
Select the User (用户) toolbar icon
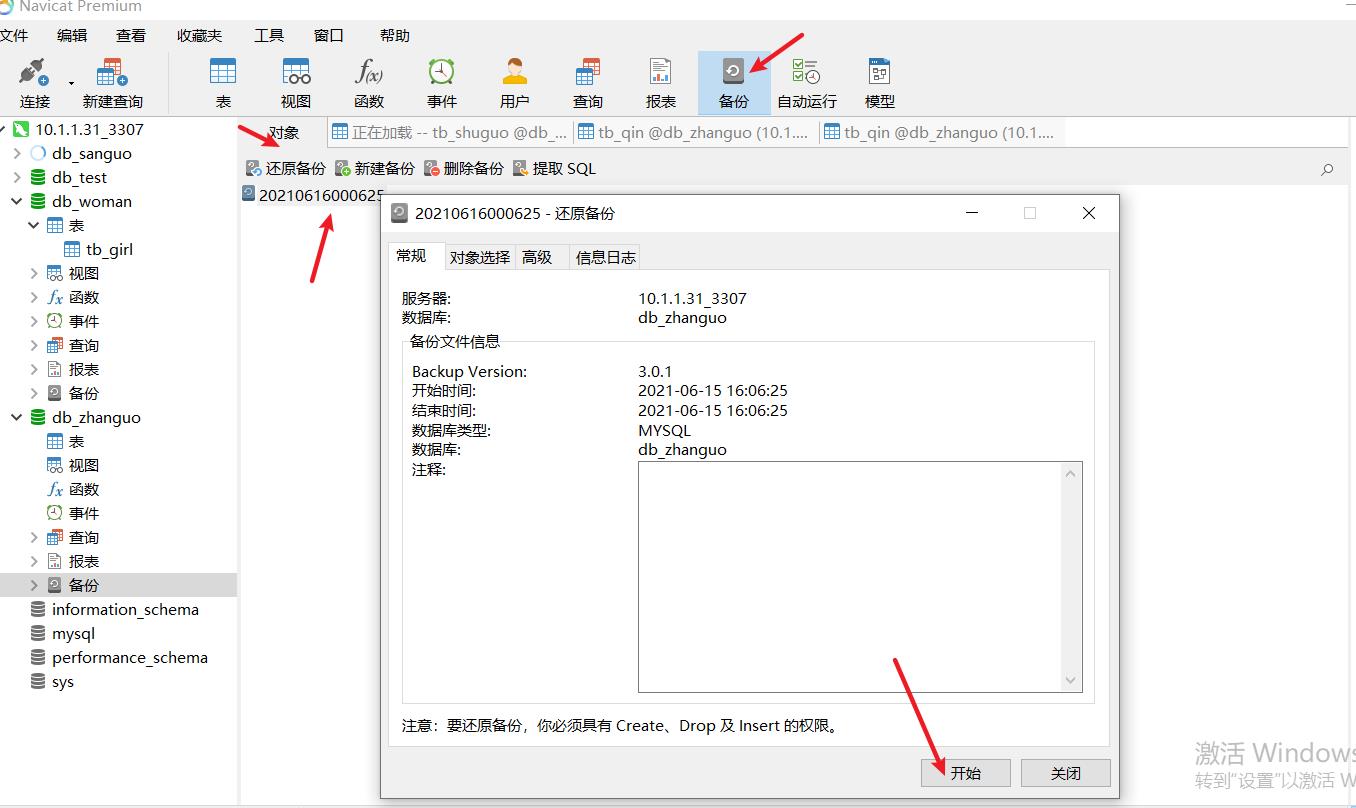click(x=515, y=83)
